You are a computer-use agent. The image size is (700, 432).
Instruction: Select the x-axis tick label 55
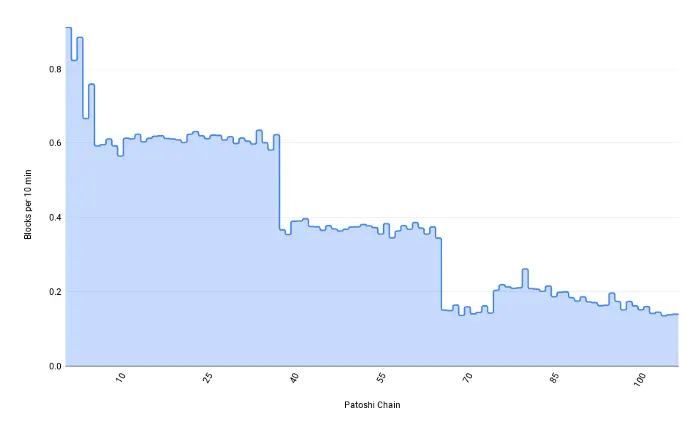click(x=382, y=378)
